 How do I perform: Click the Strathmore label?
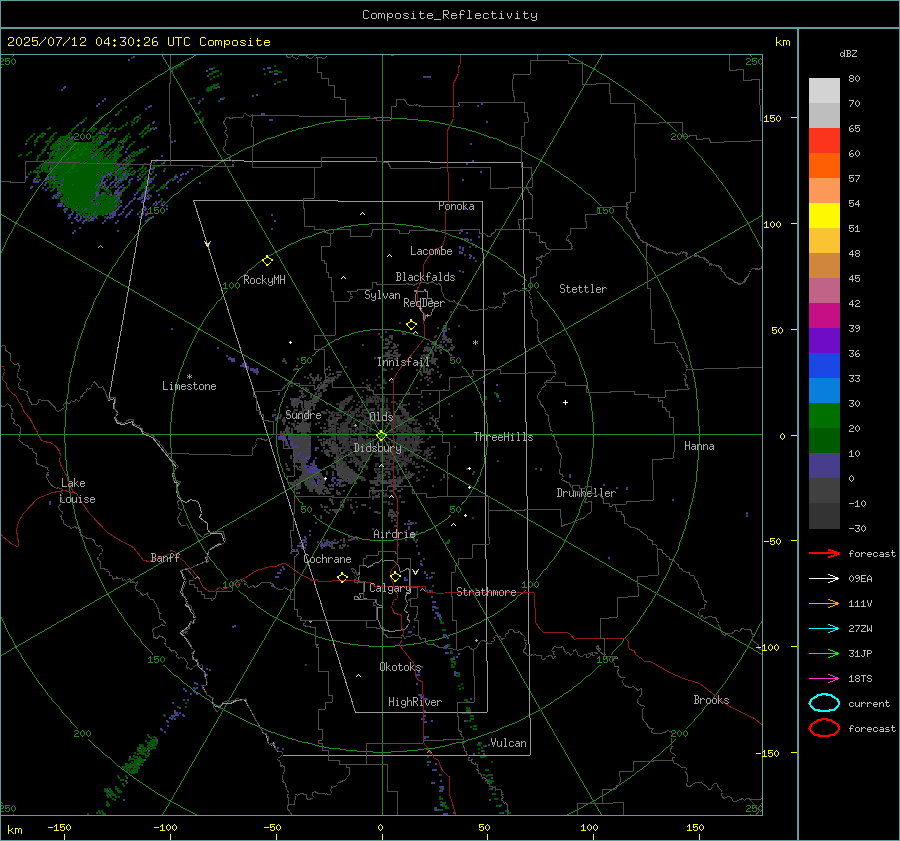tap(486, 592)
